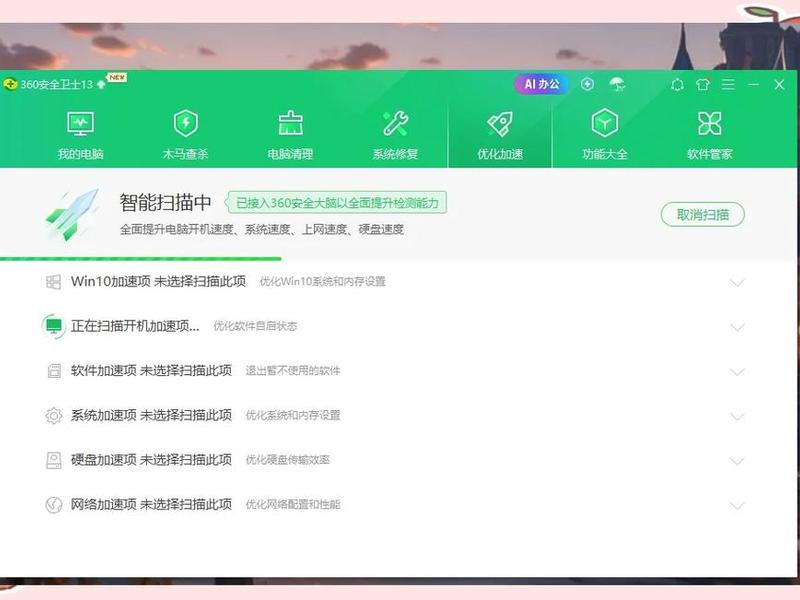Expand the 硬盘加速项 row chevron
The height and width of the screenshot is (600, 800).
737,461
